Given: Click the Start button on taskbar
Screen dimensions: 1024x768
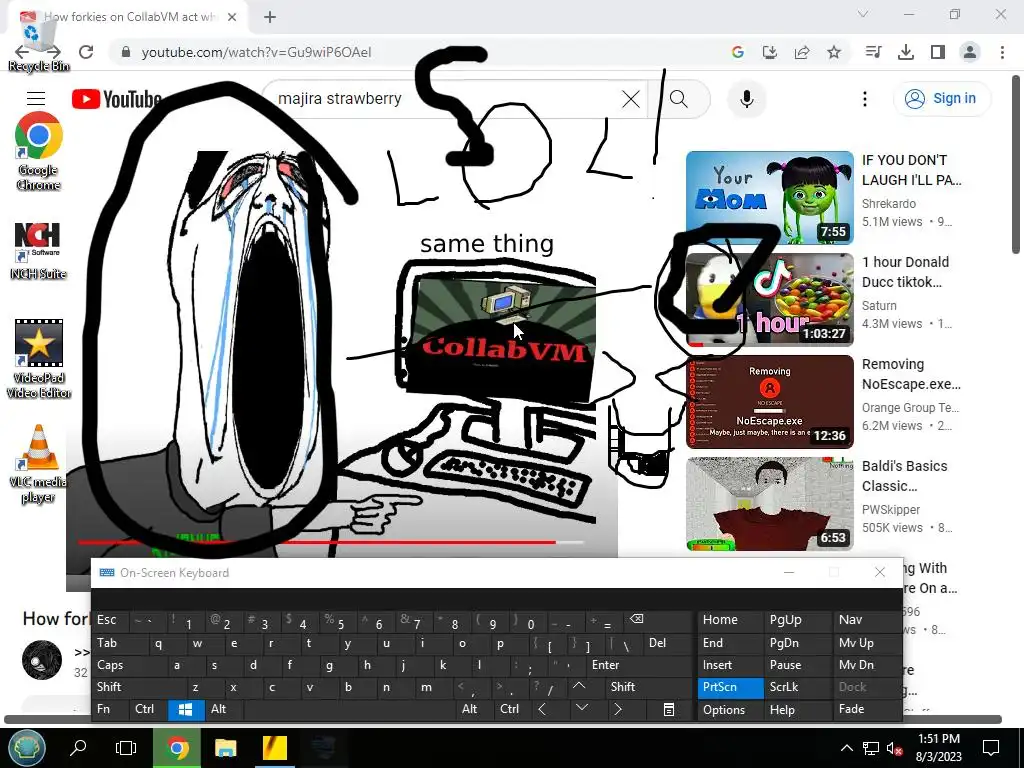Looking at the screenshot, I should point(26,747).
